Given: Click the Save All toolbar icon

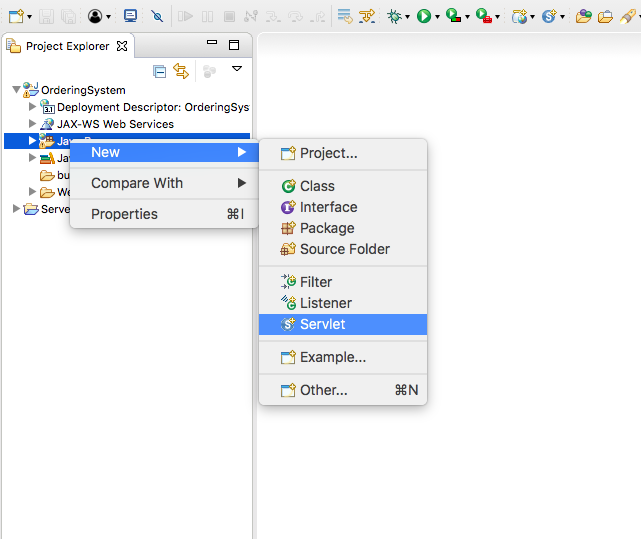Looking at the screenshot, I should [x=68, y=16].
